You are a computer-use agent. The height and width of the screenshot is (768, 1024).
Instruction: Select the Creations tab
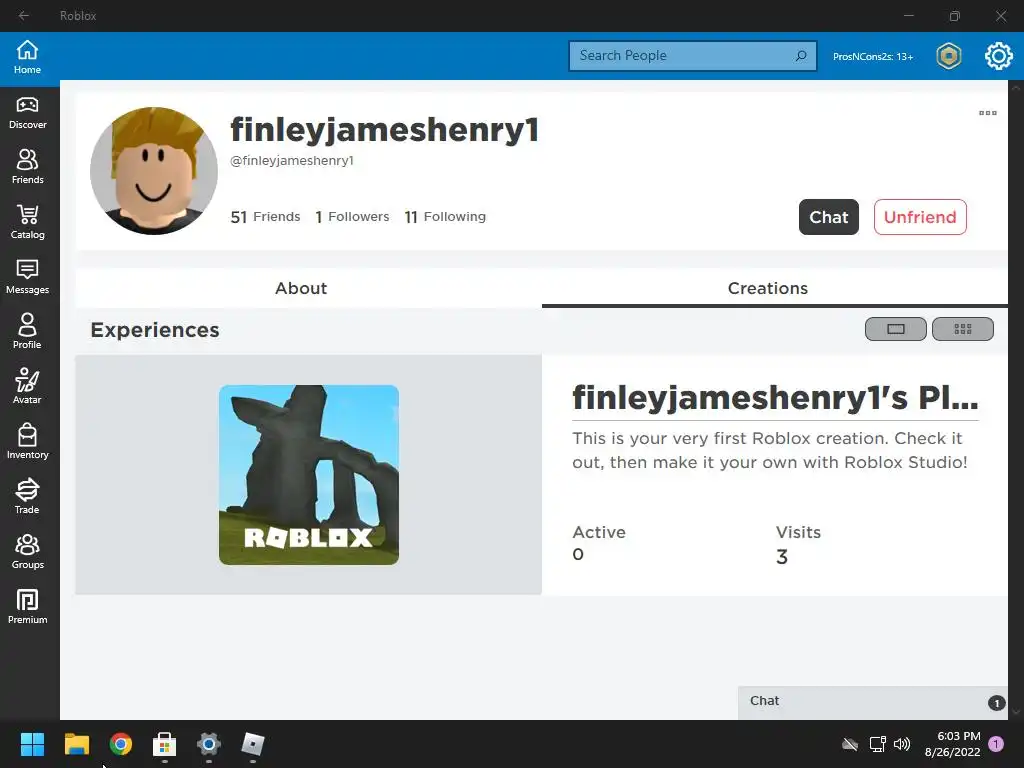(x=767, y=288)
